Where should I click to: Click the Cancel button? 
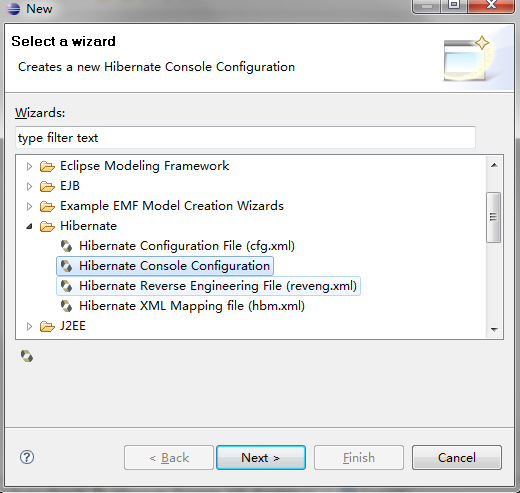[x=457, y=457]
